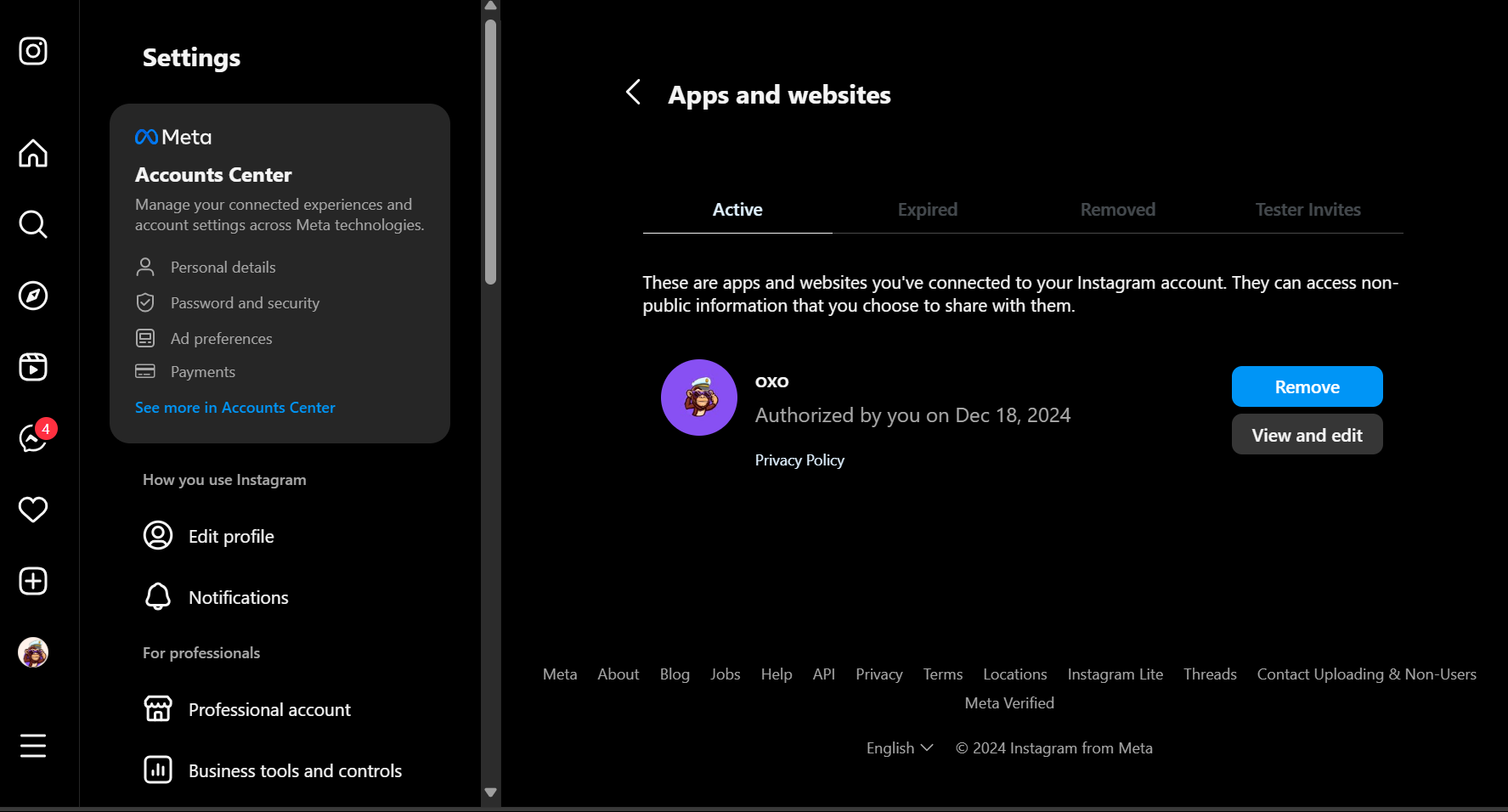The width and height of the screenshot is (1508, 812).
Task: Click 'Authorized by you on Dec 18, 2024' text
Action: click(913, 415)
